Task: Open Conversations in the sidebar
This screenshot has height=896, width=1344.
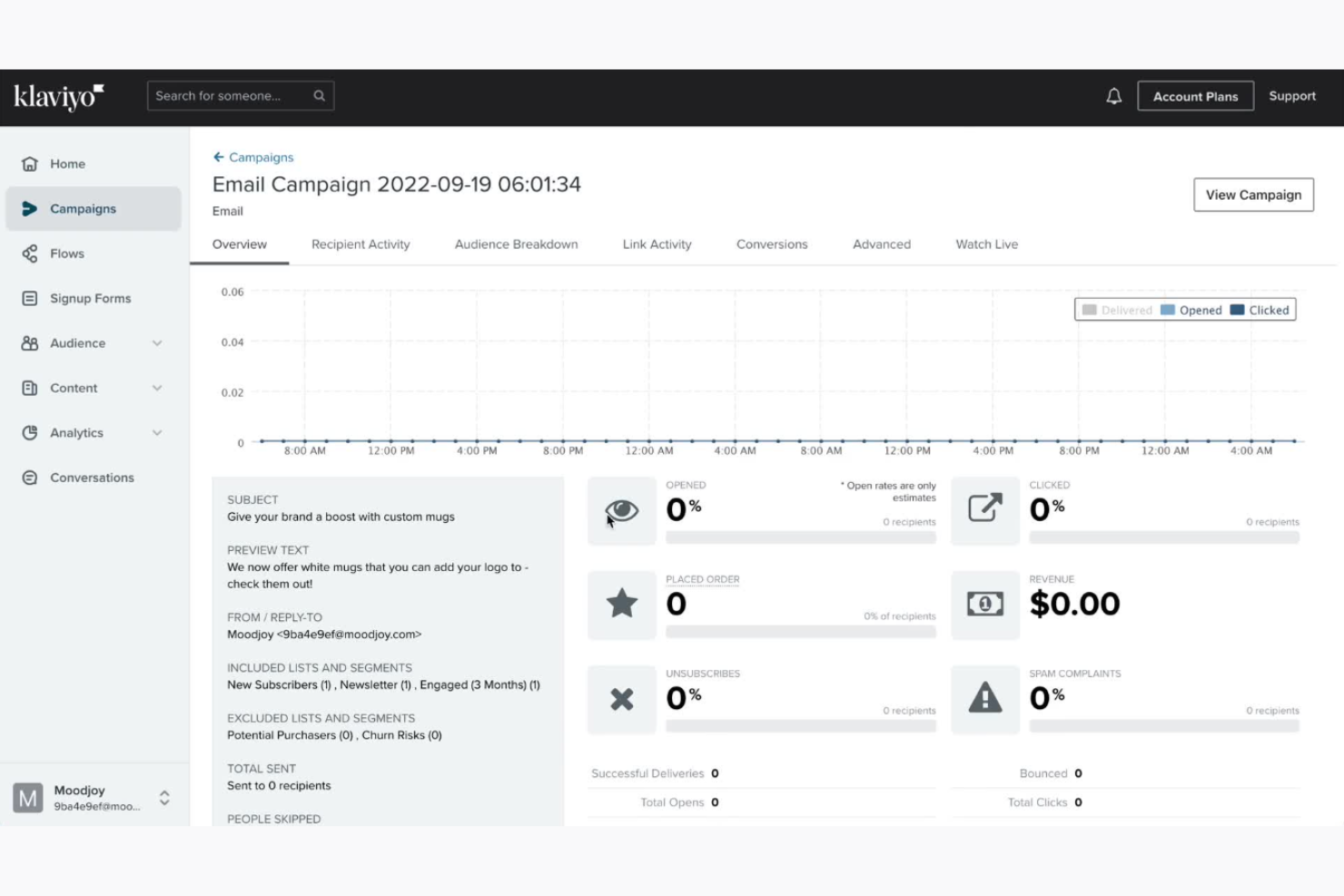Action: (94, 478)
